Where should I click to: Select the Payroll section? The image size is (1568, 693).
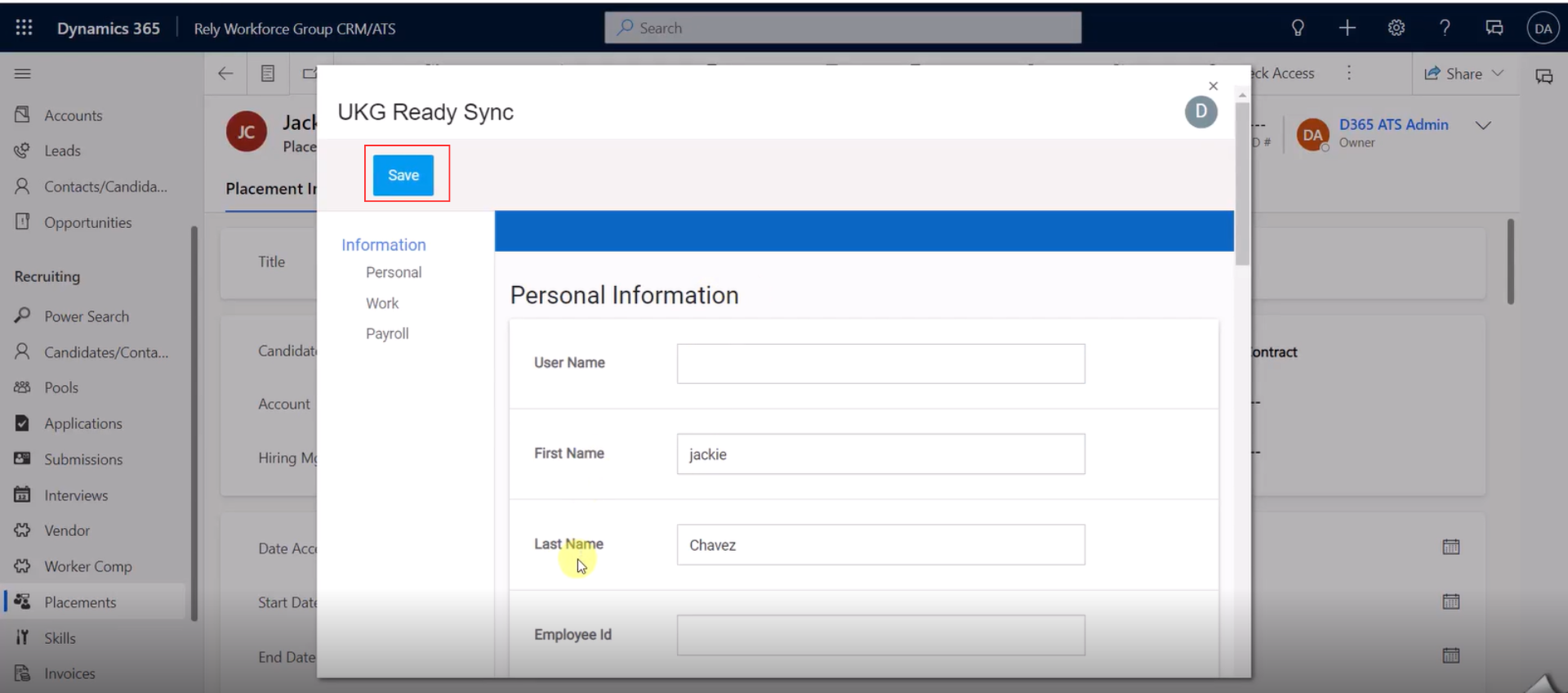(387, 333)
